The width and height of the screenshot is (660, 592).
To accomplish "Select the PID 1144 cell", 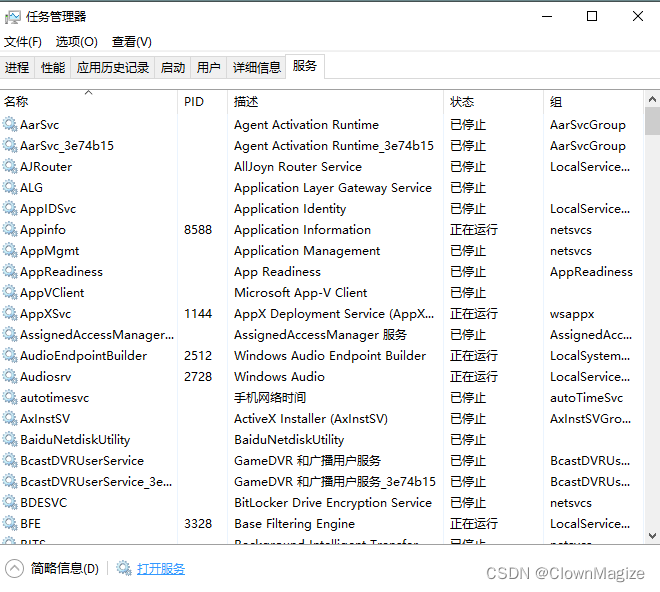I will 198,314.
